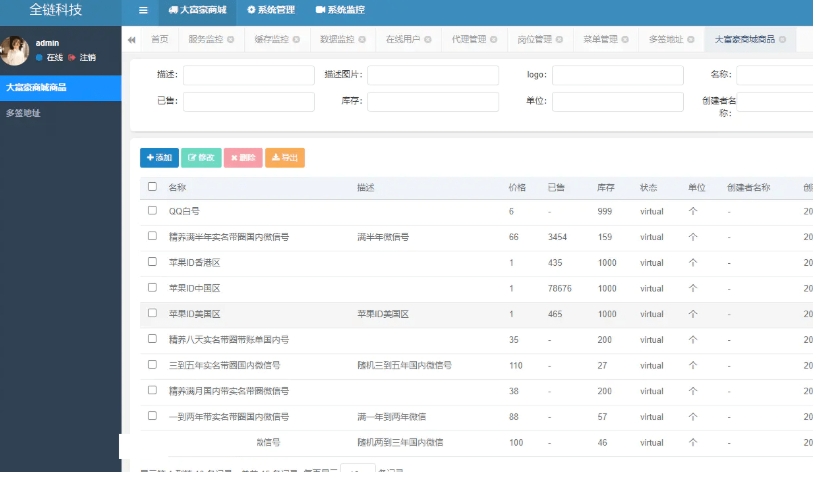Close the 服务监控 tab
This screenshot has height=481, width=822.
231,39
